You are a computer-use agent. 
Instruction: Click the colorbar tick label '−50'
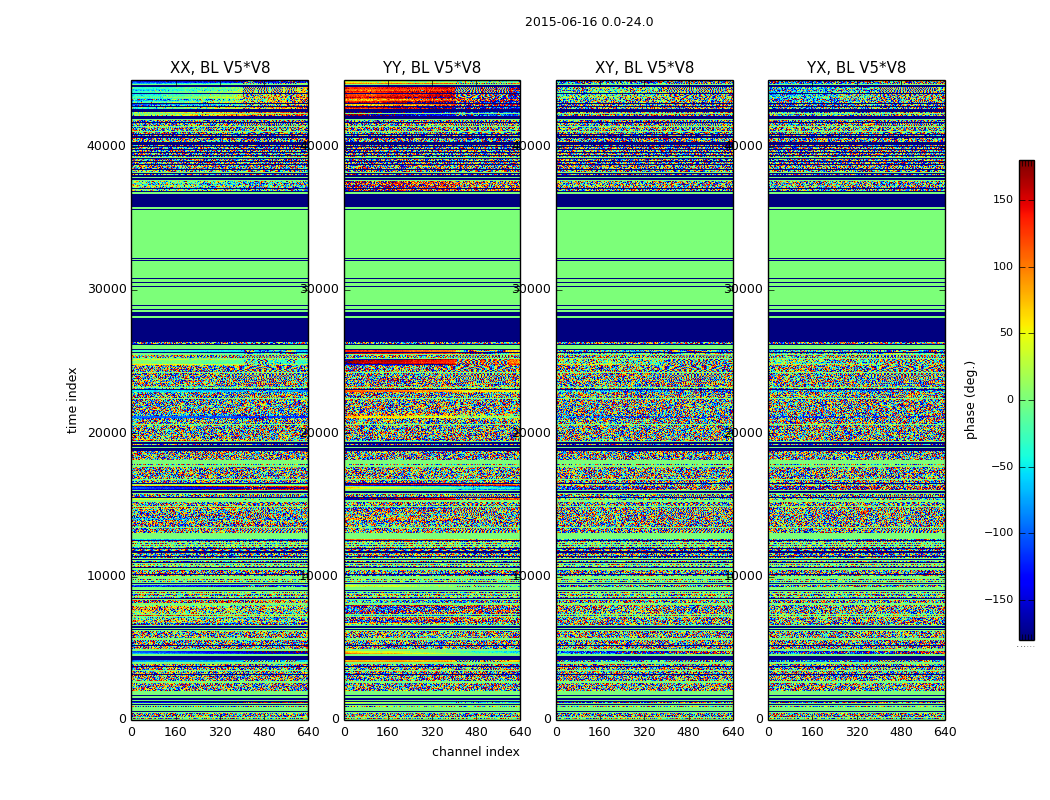1002,467
